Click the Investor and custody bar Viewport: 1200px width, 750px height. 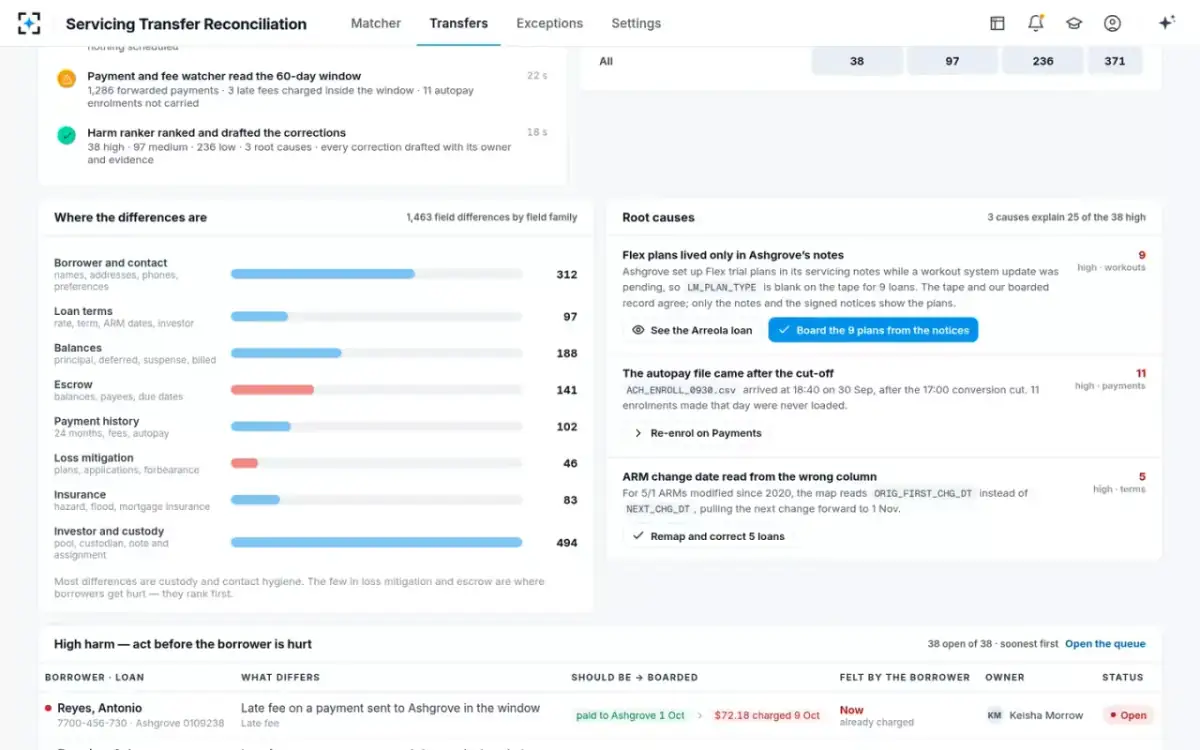[376, 543]
